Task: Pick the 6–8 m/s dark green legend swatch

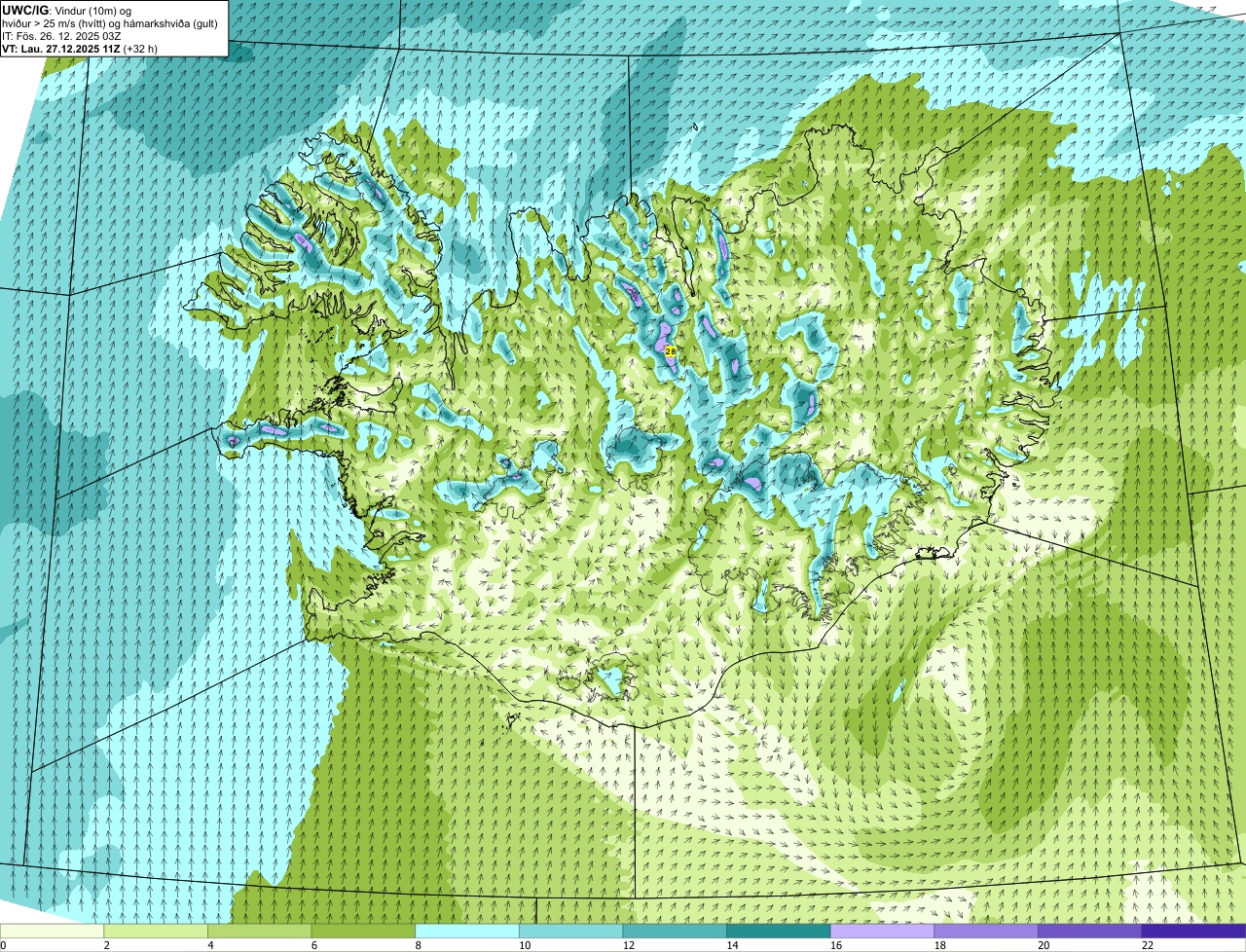Action: coord(363,931)
